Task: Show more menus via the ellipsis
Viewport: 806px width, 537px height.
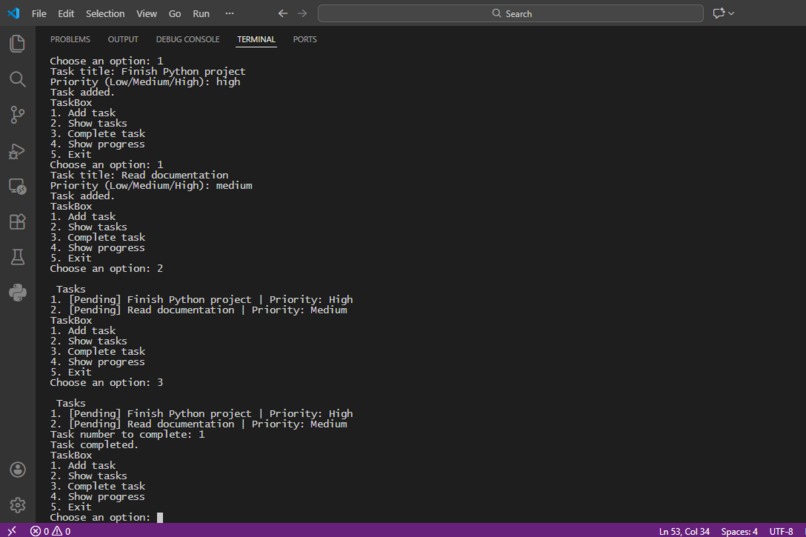Action: point(230,13)
